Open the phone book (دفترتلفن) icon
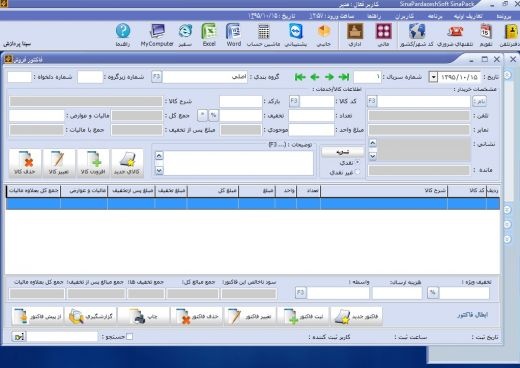The height and width of the screenshot is (368, 520). tap(510, 35)
